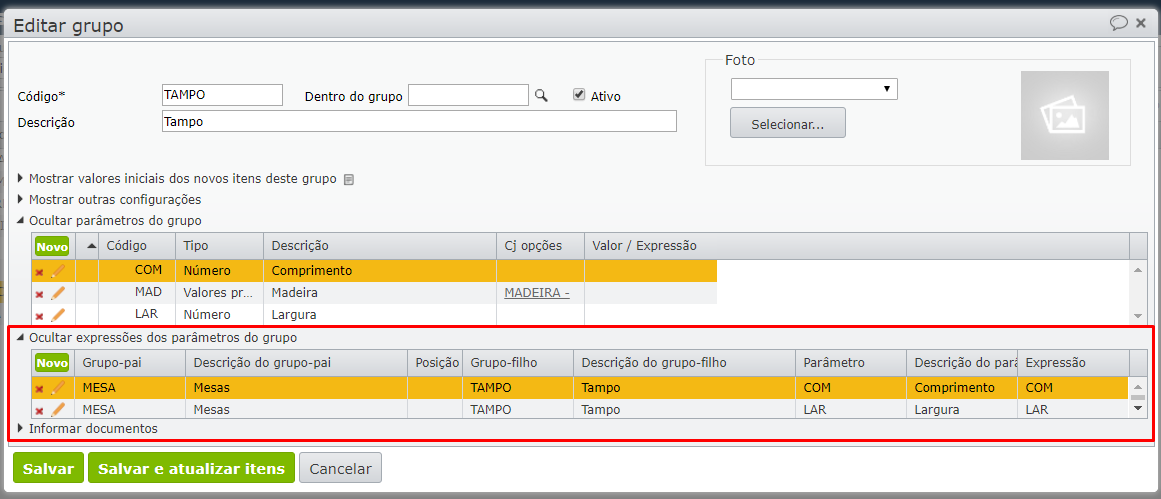Select Mesas cell in the COM expression row
The image size is (1161, 499).
[x=296, y=387]
